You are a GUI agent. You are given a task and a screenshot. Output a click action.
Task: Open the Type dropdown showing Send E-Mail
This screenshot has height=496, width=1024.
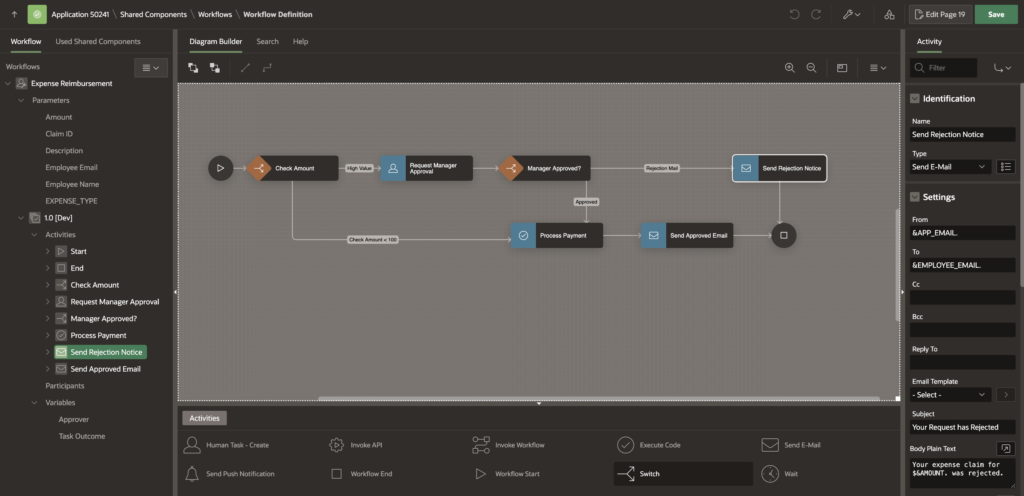950,167
